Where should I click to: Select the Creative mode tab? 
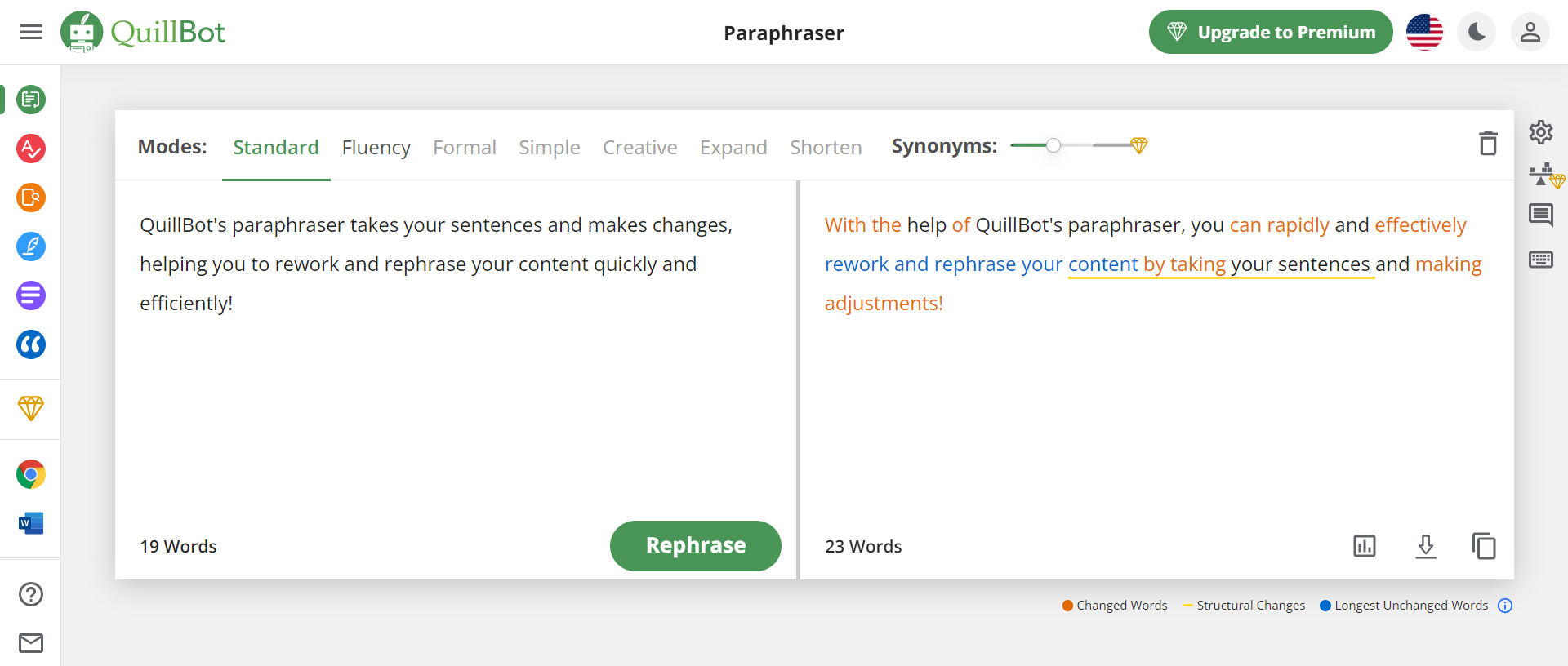click(x=639, y=147)
